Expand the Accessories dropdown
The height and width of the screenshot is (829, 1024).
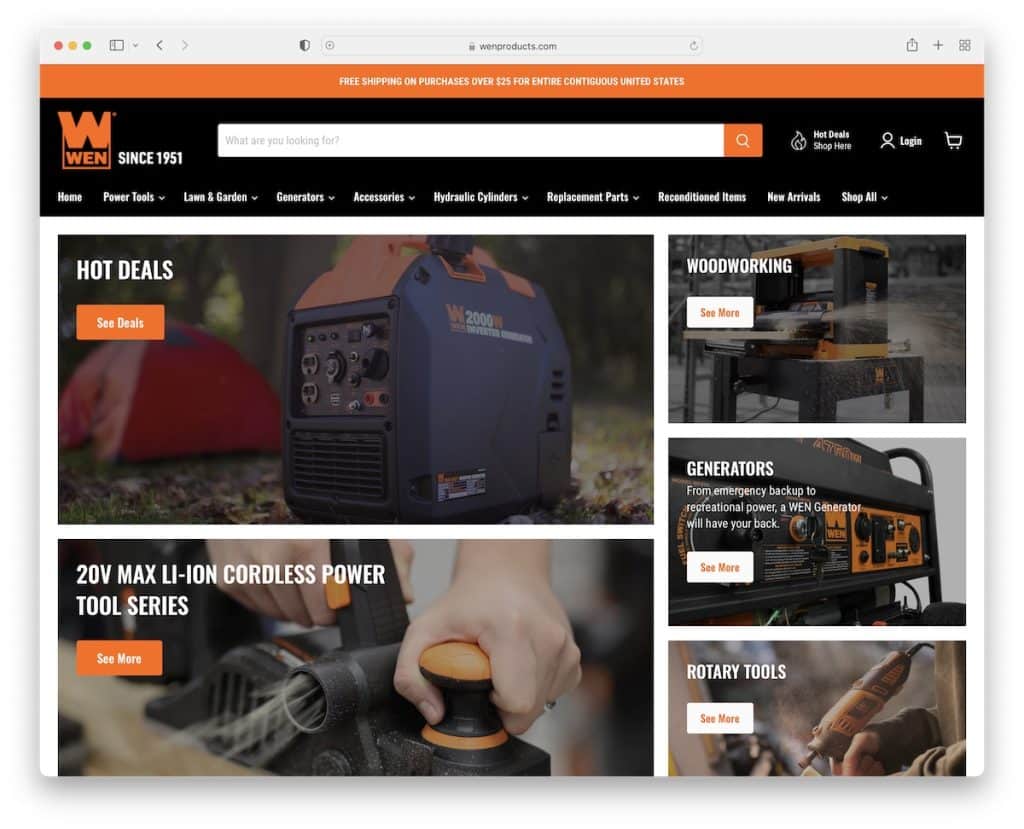click(x=384, y=197)
